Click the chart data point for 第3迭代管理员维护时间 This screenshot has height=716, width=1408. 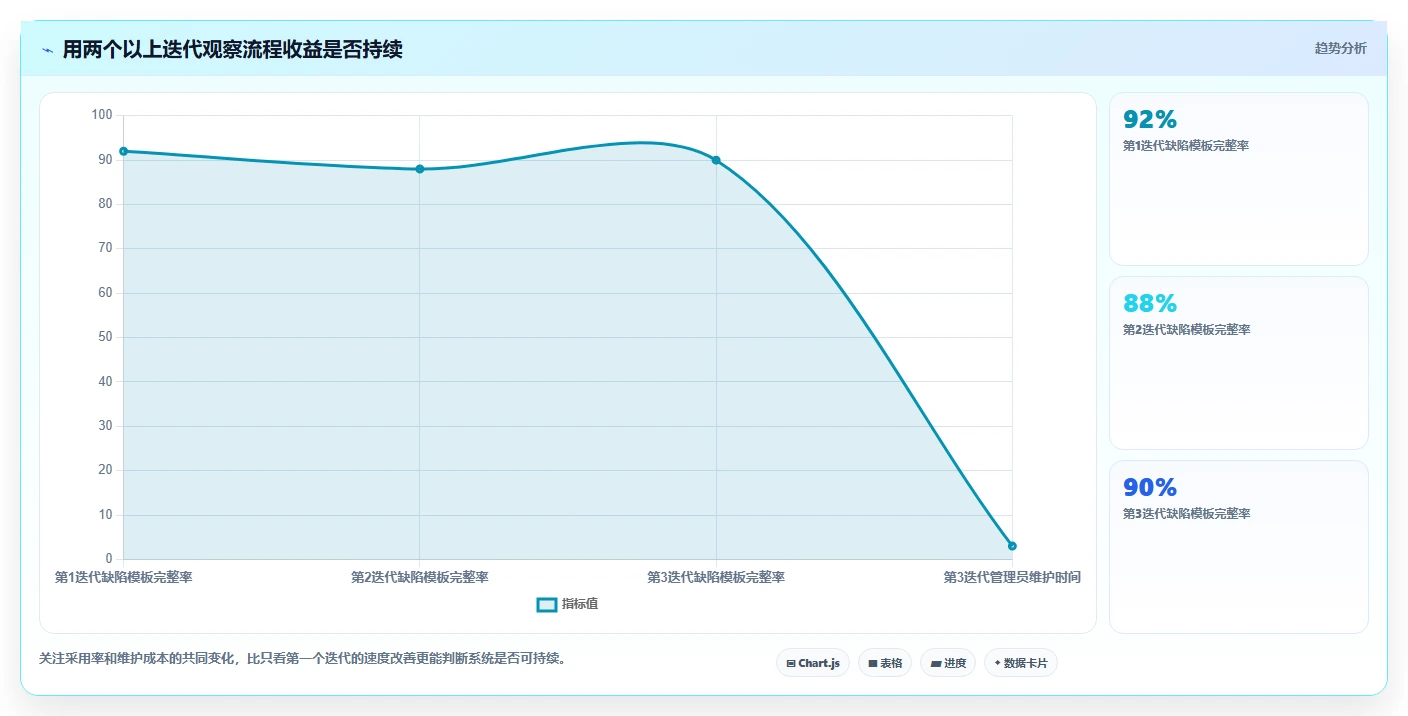pos(1012,546)
